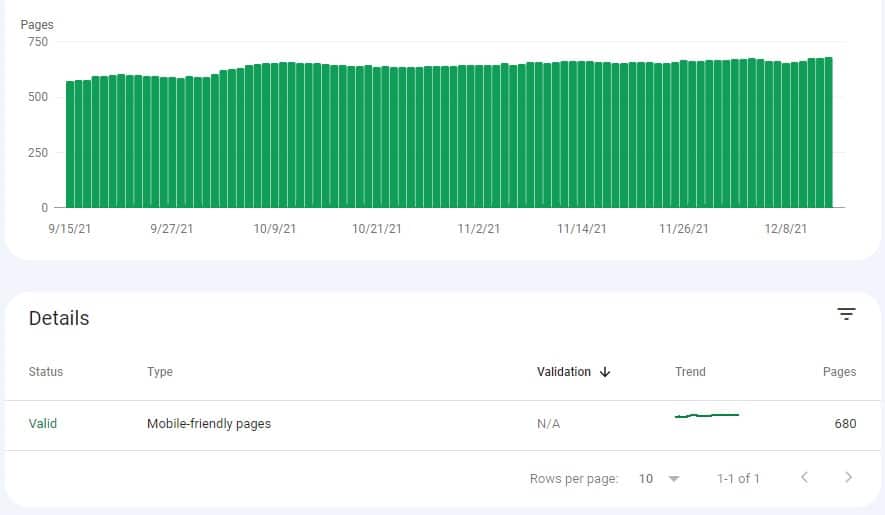Click the trend sparkline in Valid row

click(707, 416)
